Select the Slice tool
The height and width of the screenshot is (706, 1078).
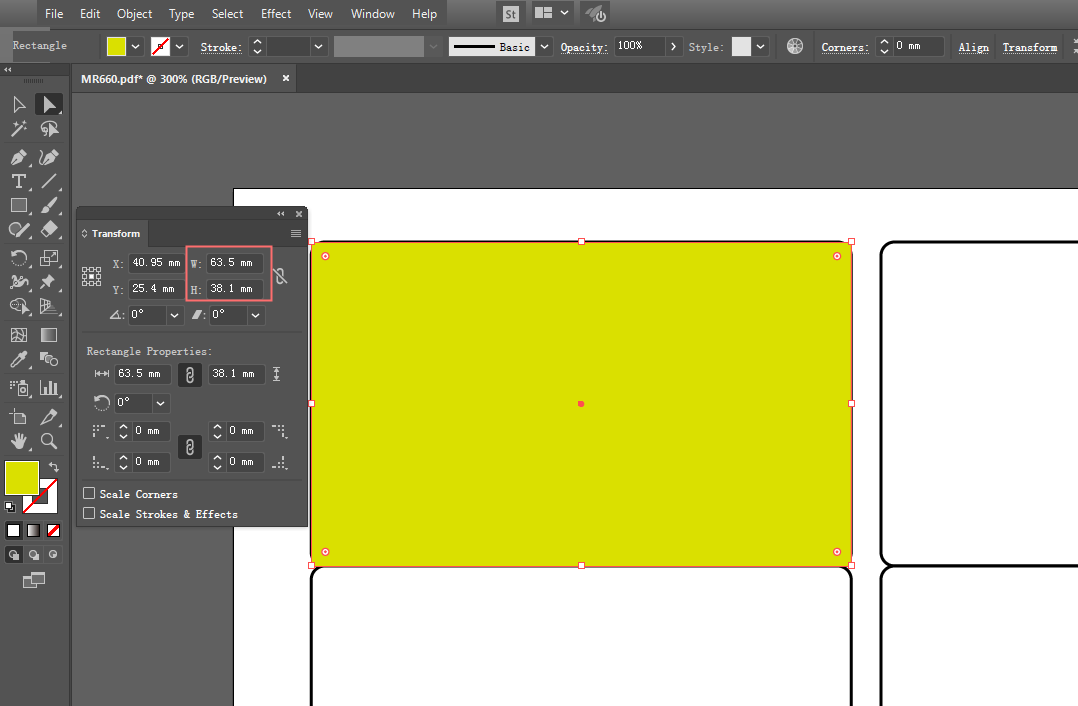pyautogui.click(x=49, y=417)
